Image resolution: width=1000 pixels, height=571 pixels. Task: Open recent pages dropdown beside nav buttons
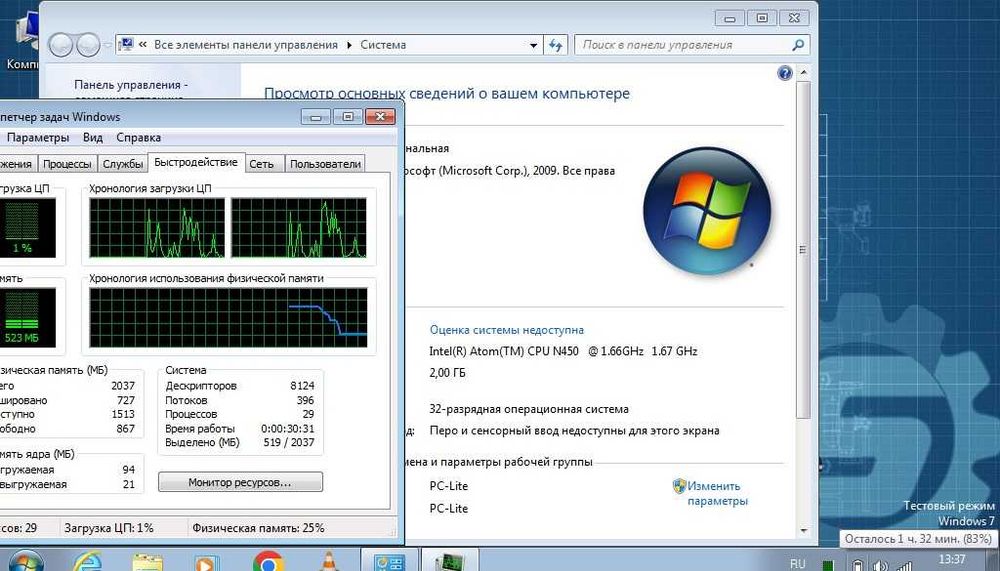[107, 45]
